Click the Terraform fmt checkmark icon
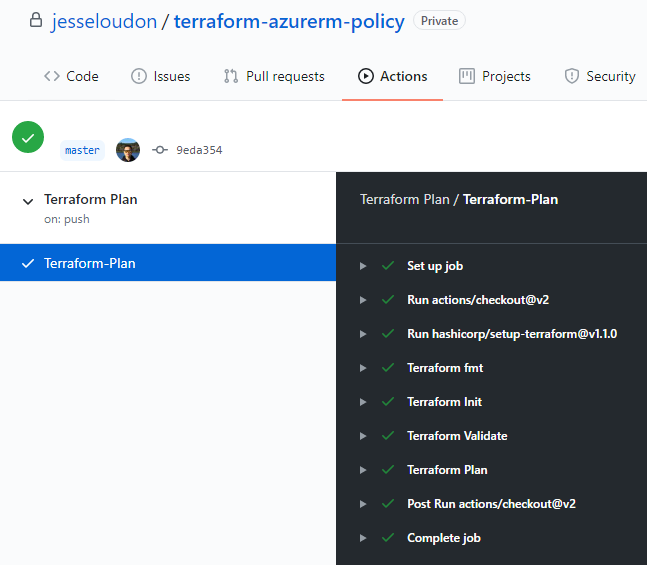The image size is (647, 565). [388, 367]
